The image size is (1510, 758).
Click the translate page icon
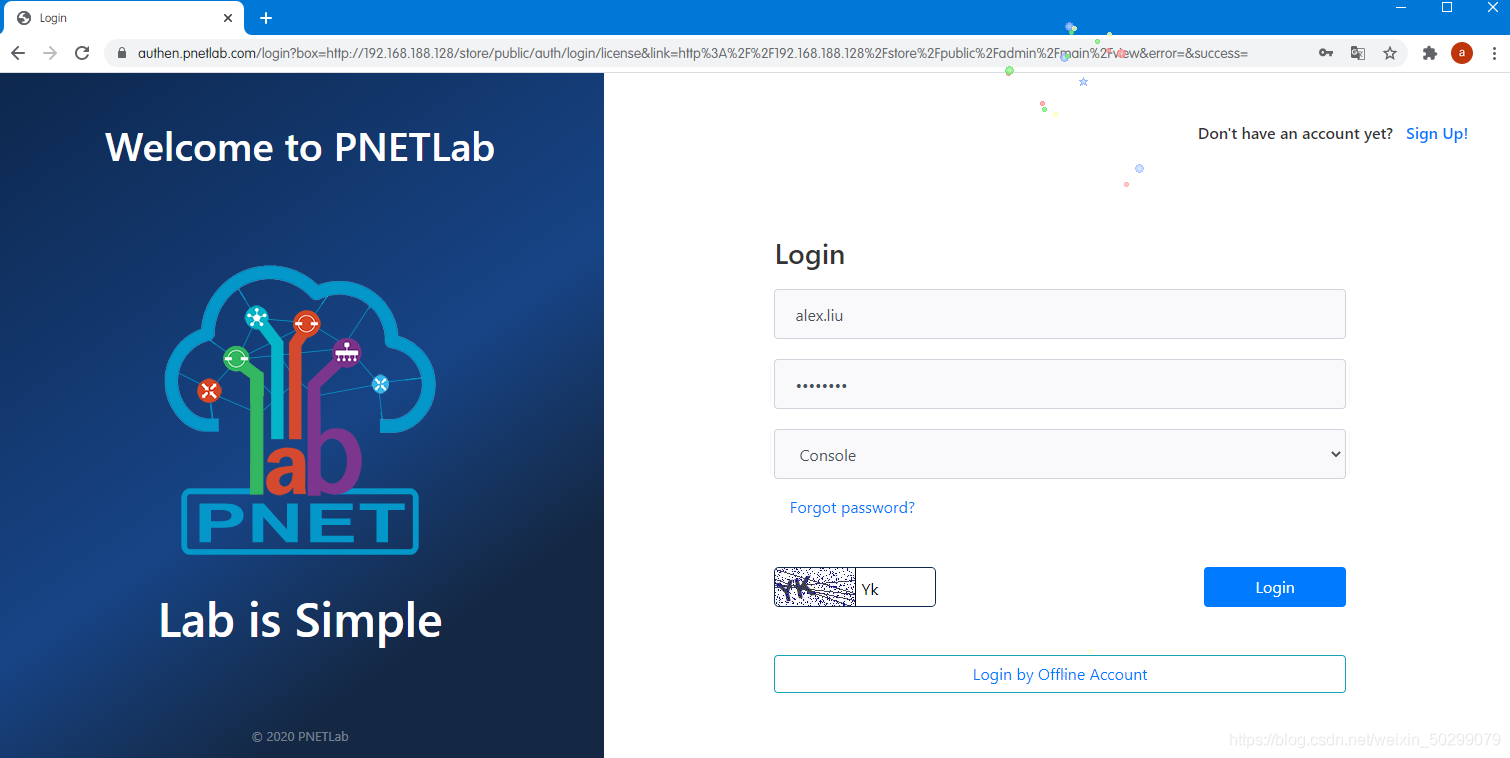[1358, 53]
